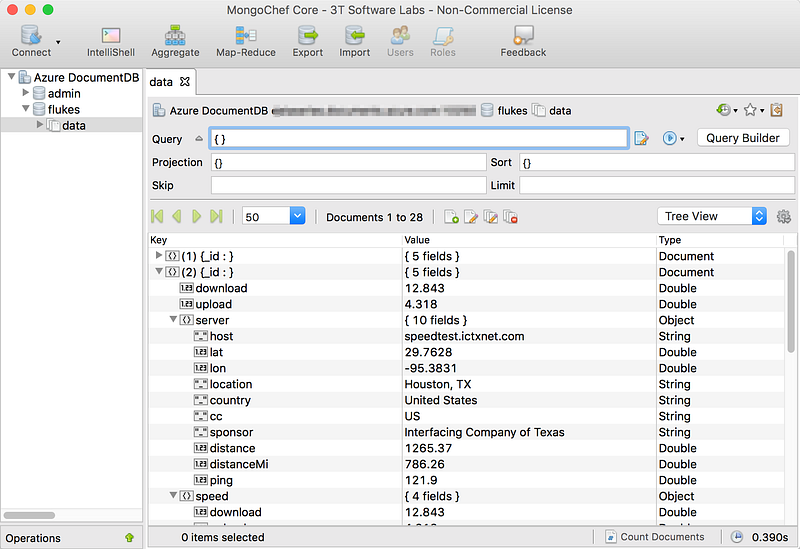Collapse the server object row
800x549 pixels.
[173, 319]
